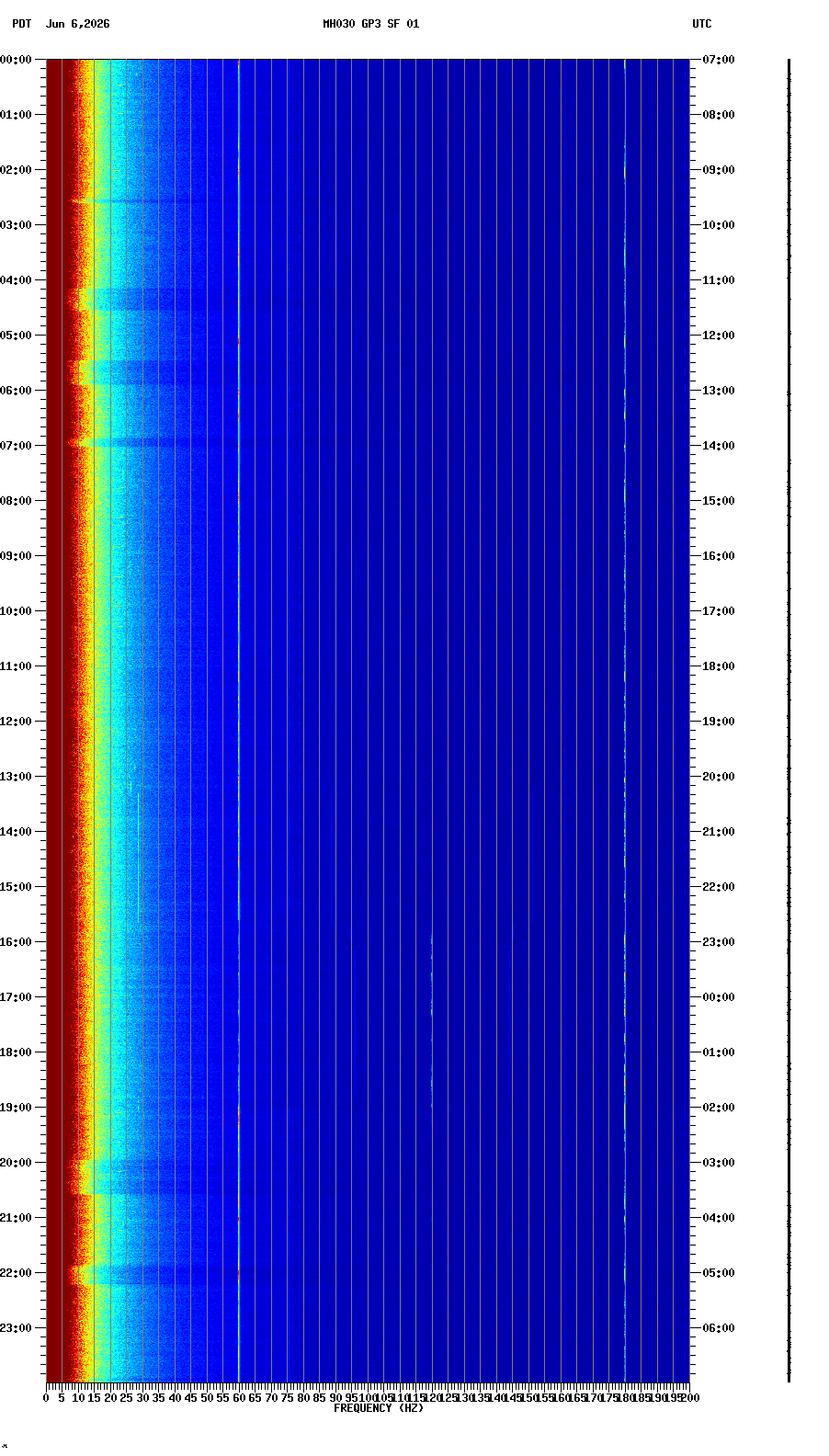The height and width of the screenshot is (1456, 829).
Task: Click the 06:00 UTC time label
Action: point(719,1328)
